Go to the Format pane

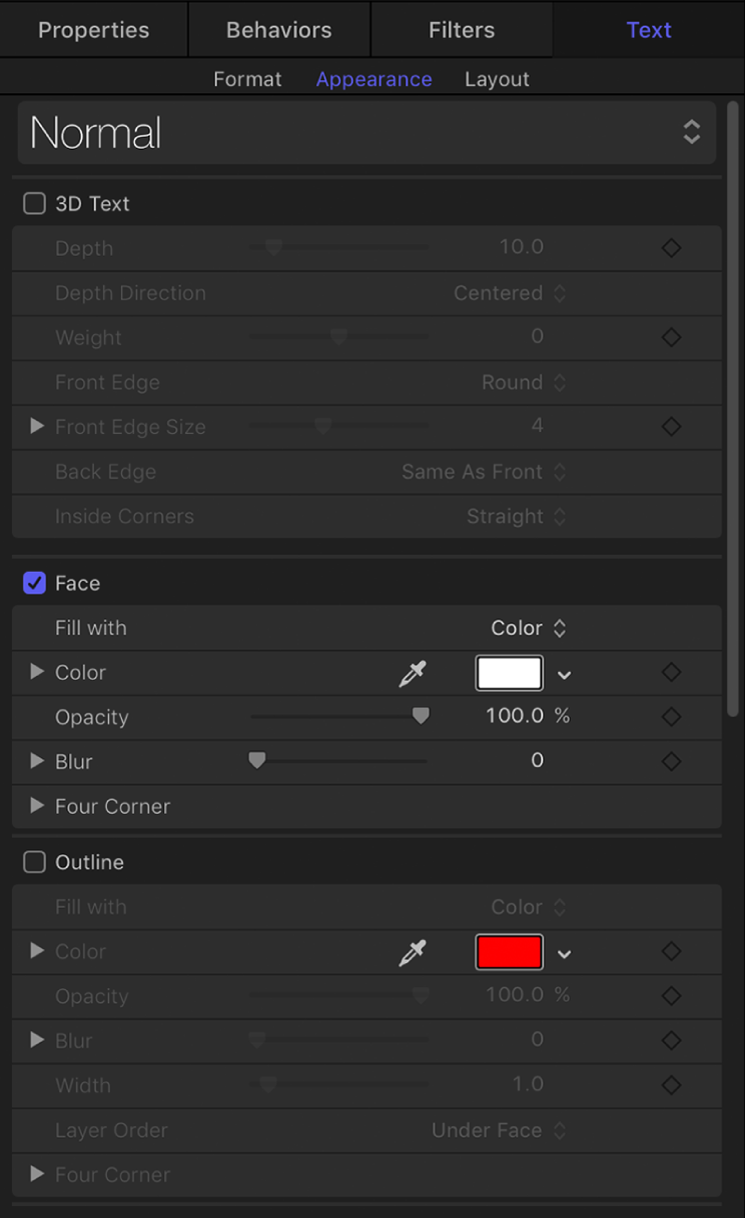point(247,79)
